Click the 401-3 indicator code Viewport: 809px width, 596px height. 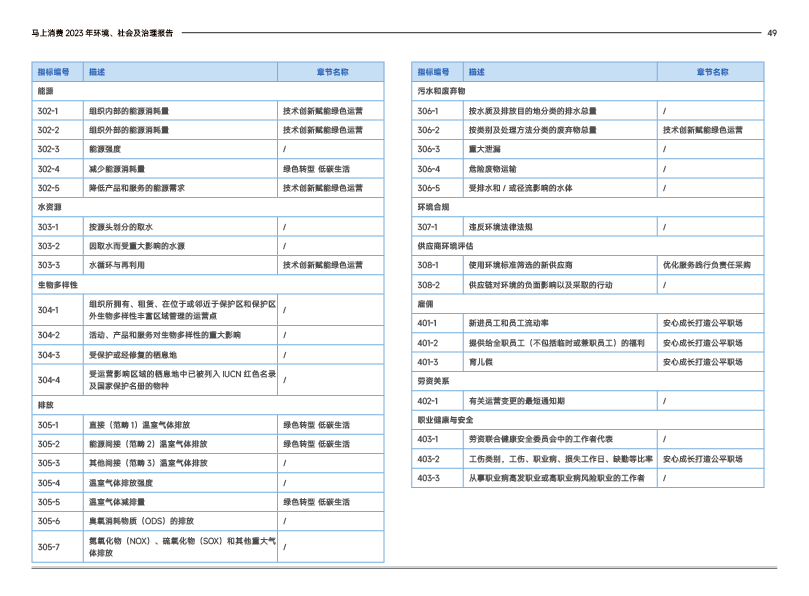pos(428,362)
